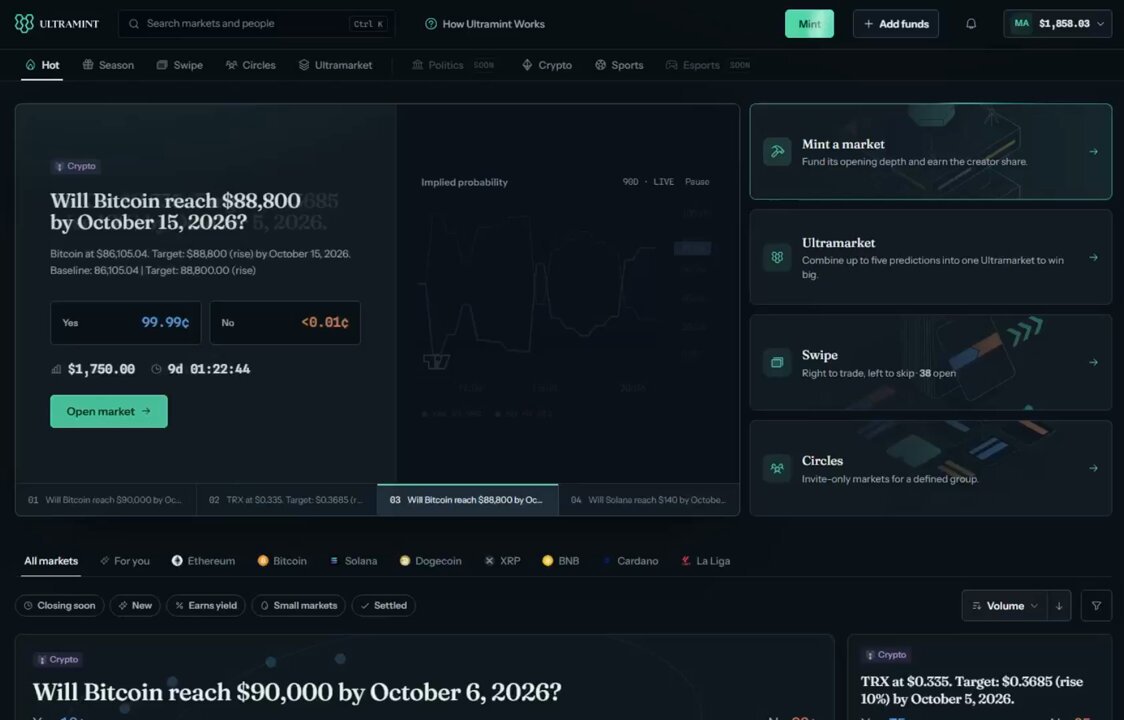Click the Add funds button
Image resolution: width=1124 pixels, height=720 pixels.
896,24
